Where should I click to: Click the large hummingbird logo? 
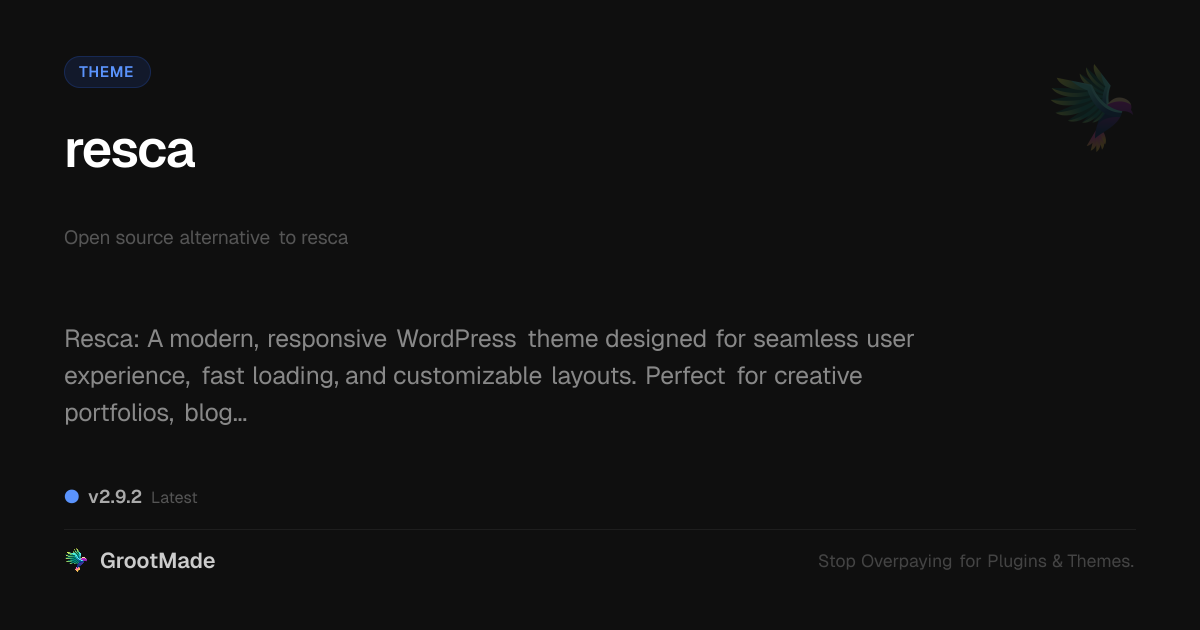(x=1092, y=107)
